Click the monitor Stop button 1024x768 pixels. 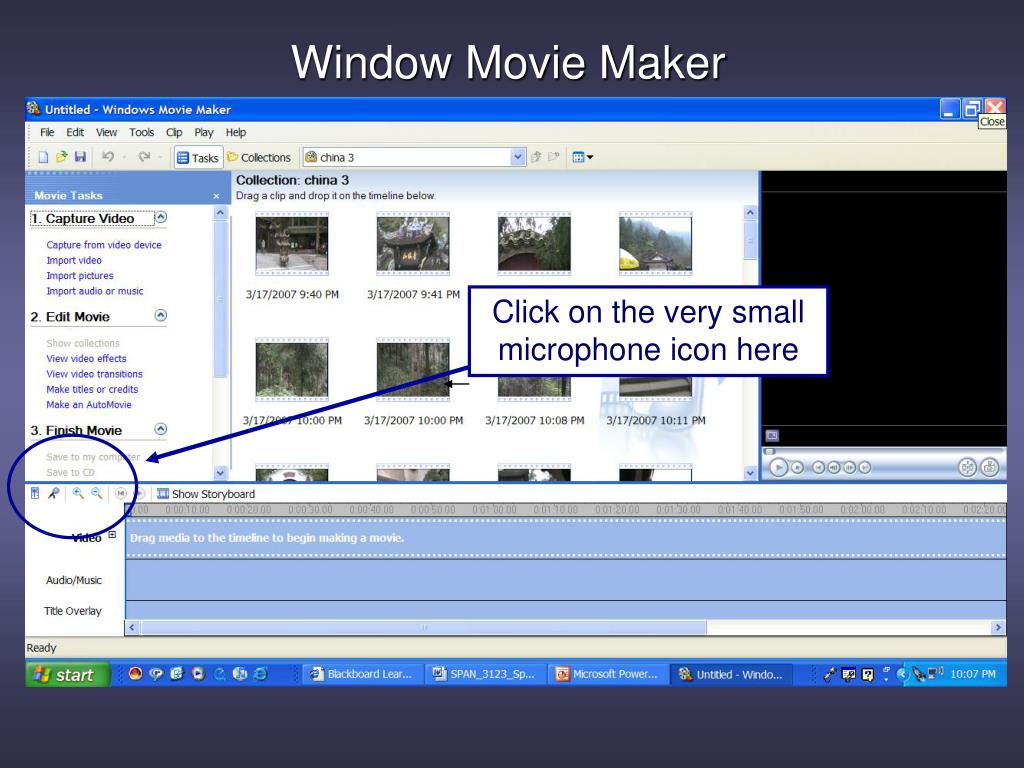pos(797,467)
